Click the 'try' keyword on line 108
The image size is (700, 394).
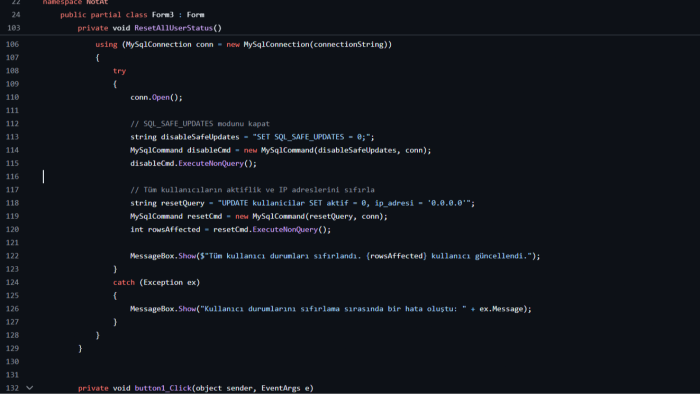(x=119, y=71)
